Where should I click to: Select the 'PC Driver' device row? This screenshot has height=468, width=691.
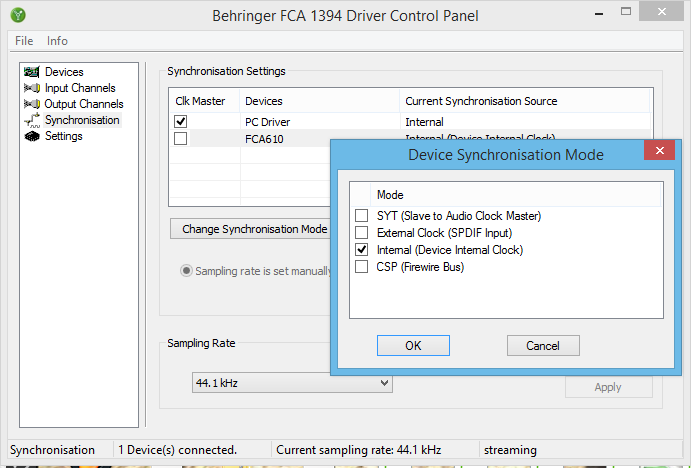click(410, 122)
